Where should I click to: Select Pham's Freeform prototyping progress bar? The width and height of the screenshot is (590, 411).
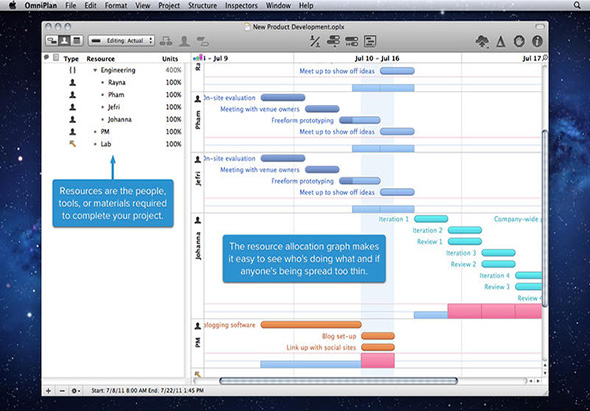point(360,120)
